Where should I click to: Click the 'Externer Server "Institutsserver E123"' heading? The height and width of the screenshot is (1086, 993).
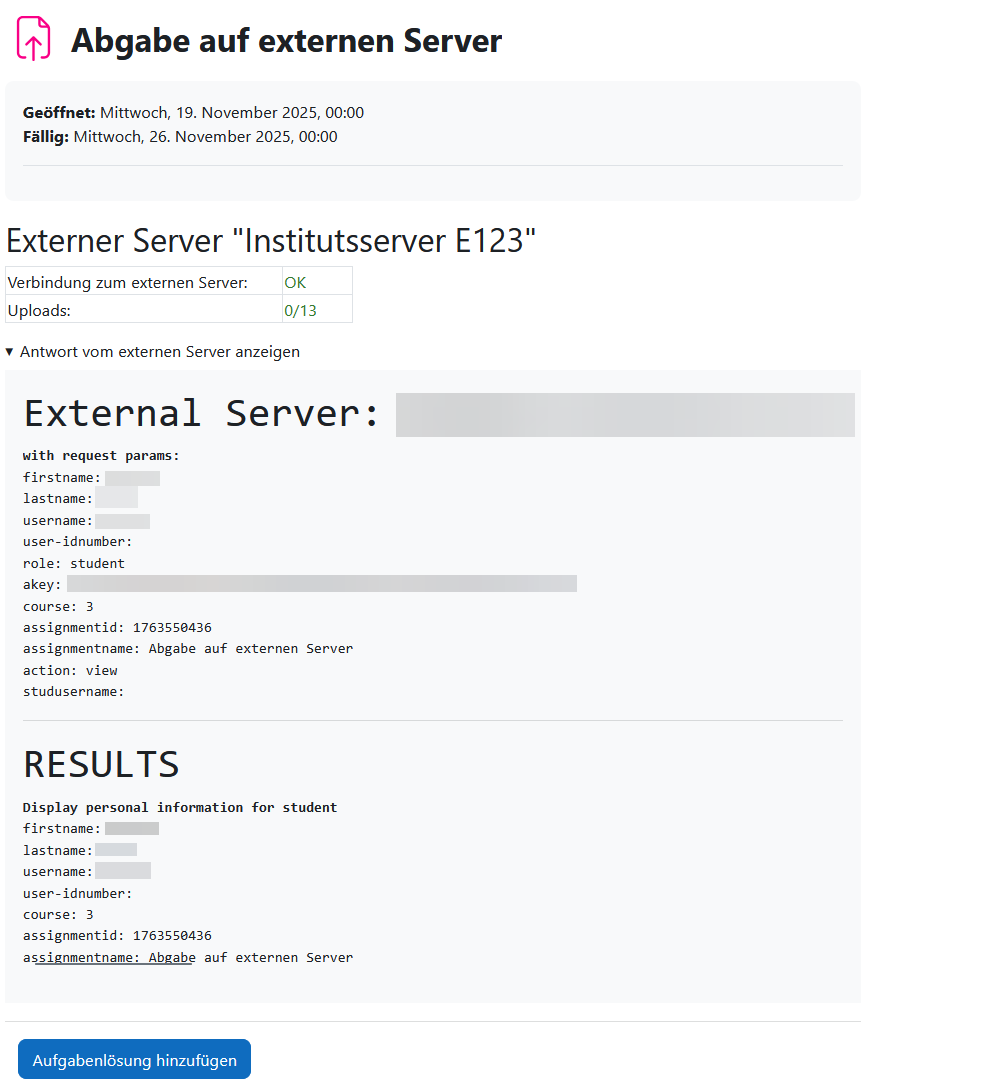point(271,241)
